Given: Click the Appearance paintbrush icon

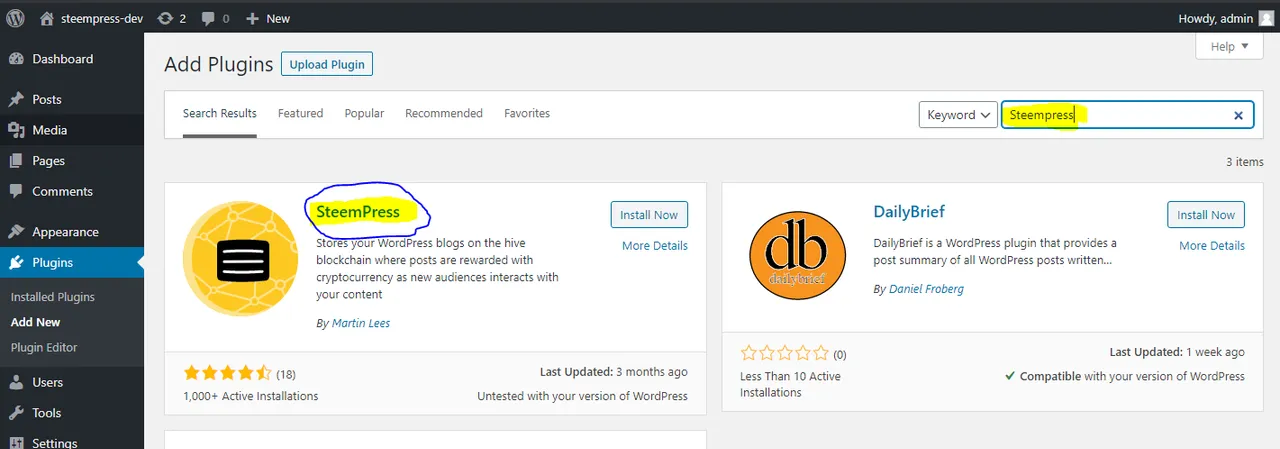Looking at the screenshot, I should [16, 232].
